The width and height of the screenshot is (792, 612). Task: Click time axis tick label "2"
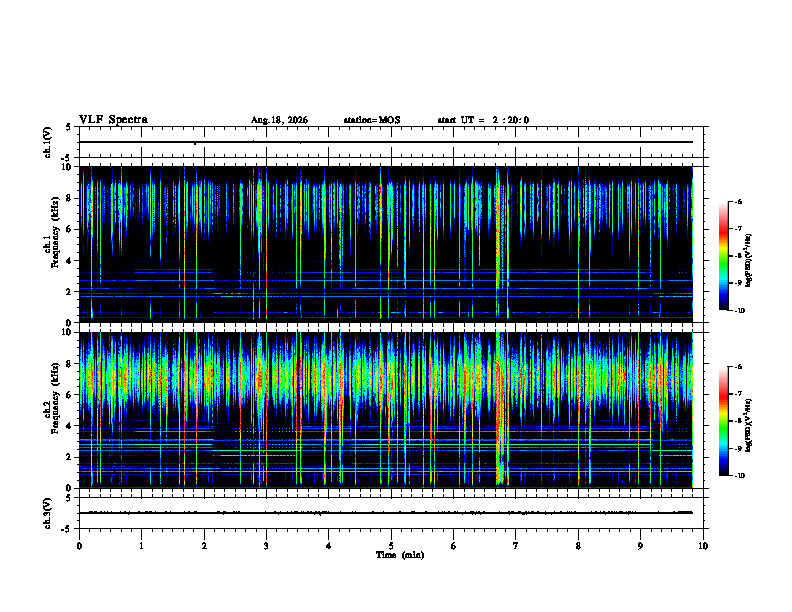tap(204, 546)
